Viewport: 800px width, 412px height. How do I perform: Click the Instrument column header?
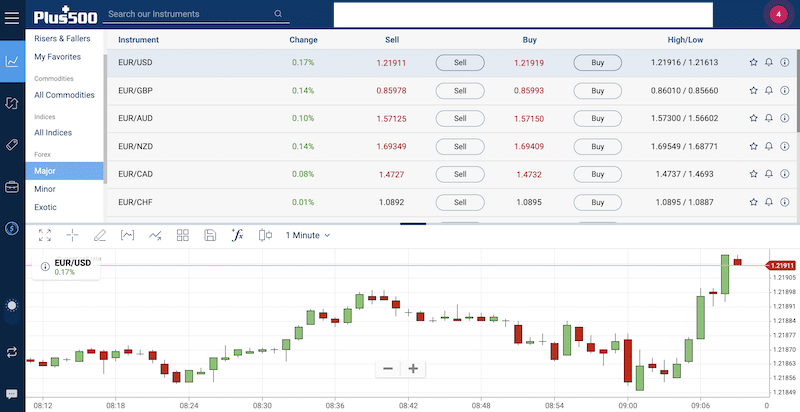(138, 40)
